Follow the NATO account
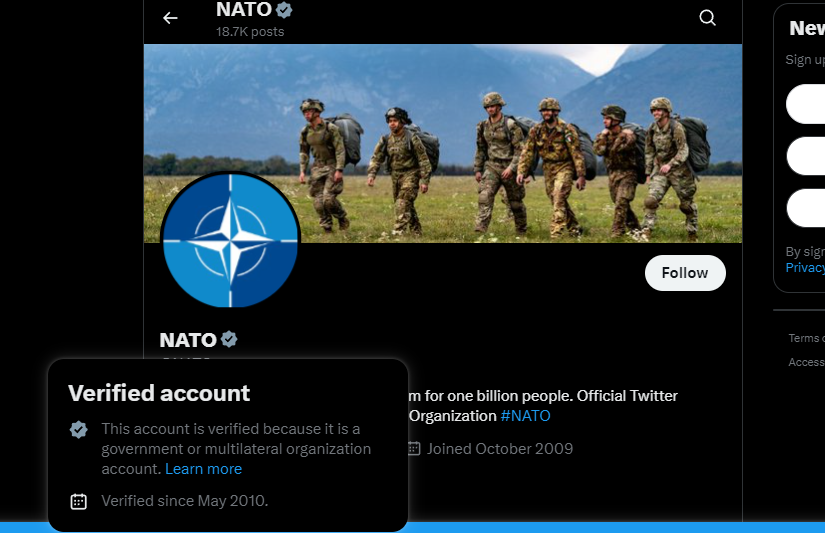Image resolution: width=825 pixels, height=533 pixels. click(x=685, y=273)
